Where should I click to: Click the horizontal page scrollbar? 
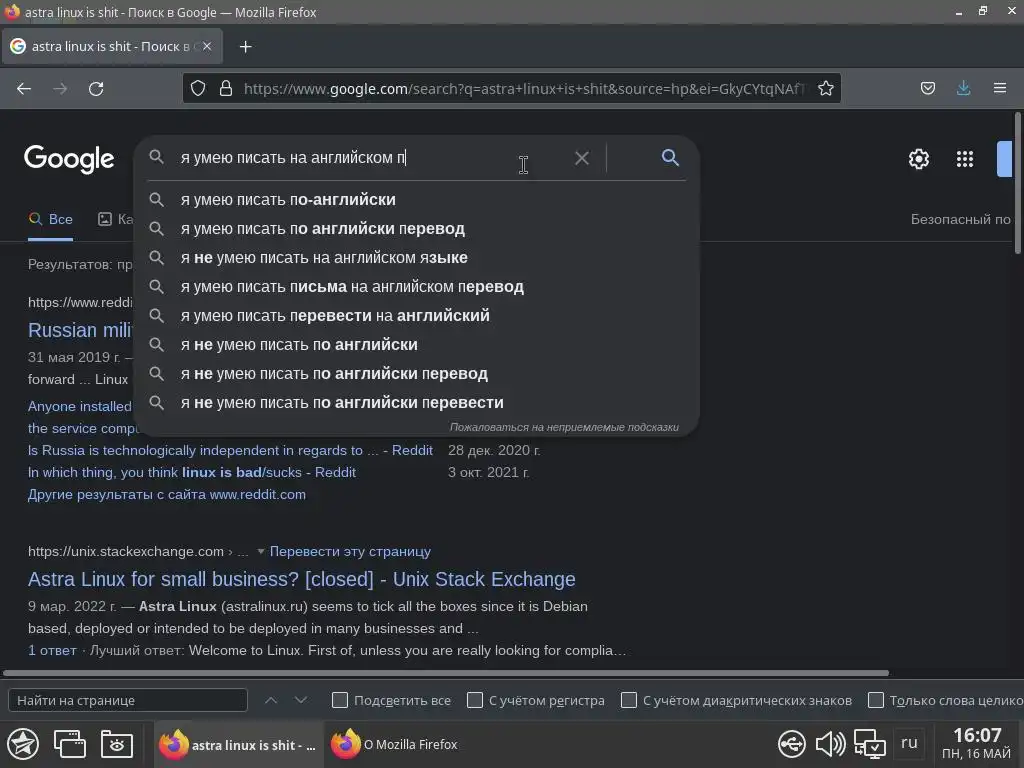pyautogui.click(x=445, y=673)
